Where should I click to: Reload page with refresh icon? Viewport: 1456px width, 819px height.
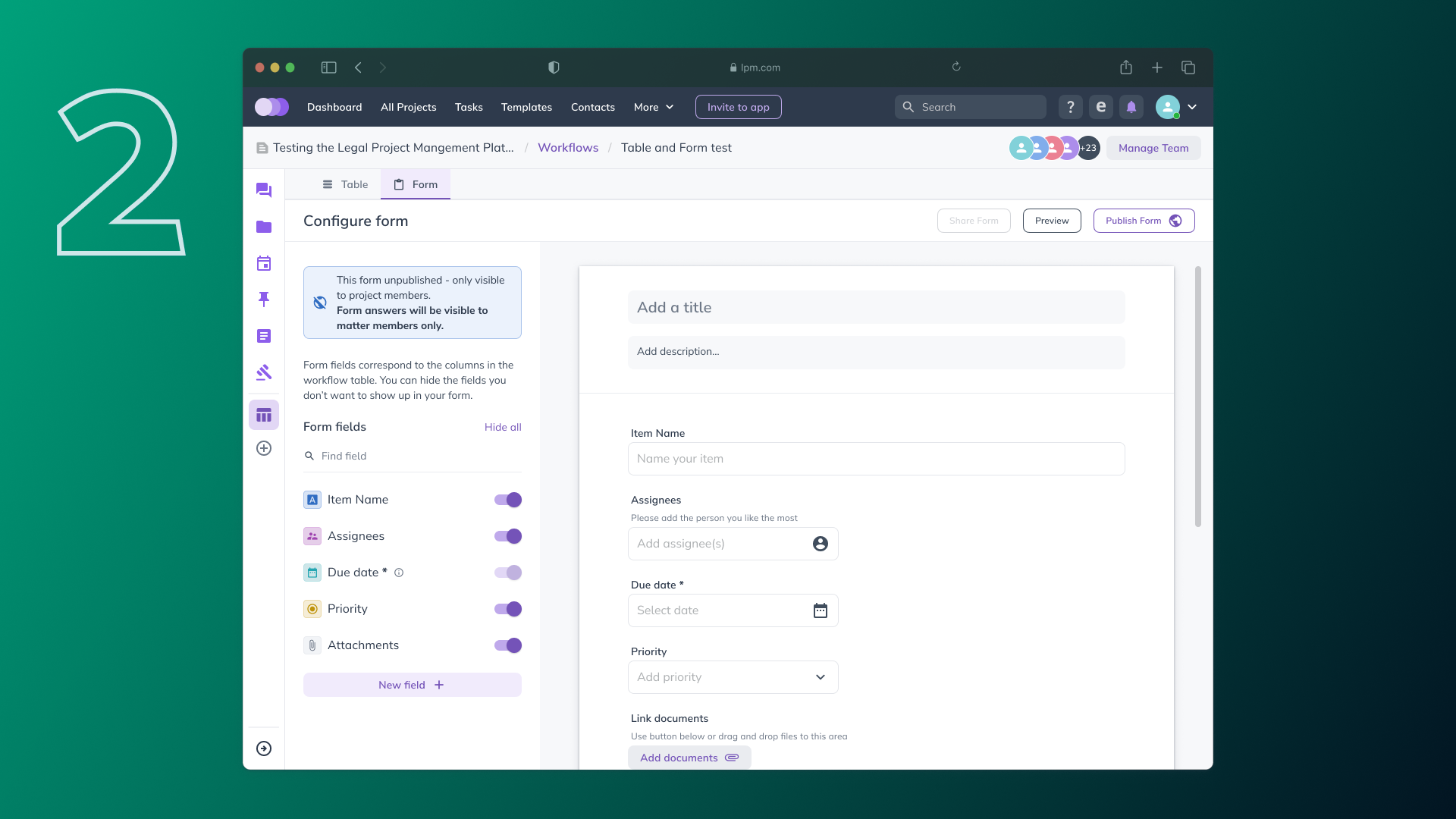[956, 67]
